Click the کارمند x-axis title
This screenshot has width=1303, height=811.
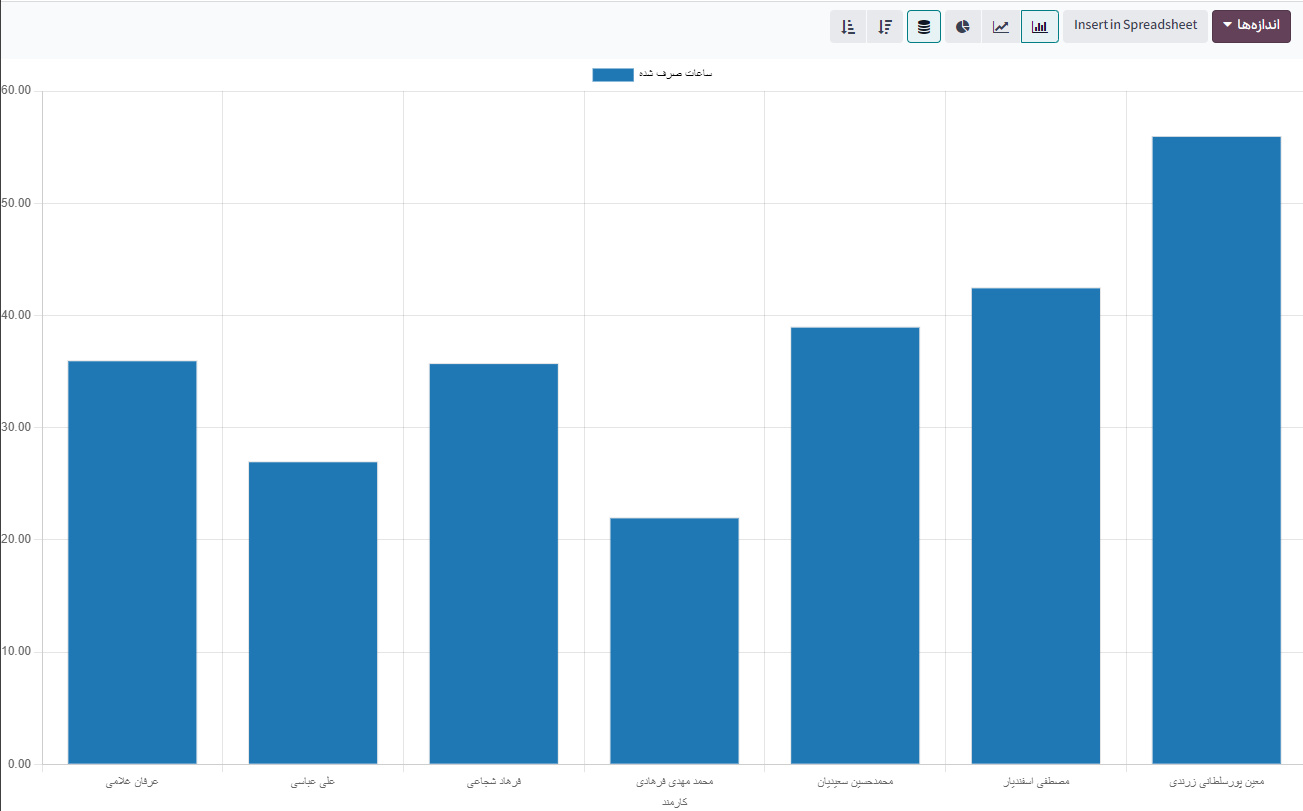click(x=675, y=801)
